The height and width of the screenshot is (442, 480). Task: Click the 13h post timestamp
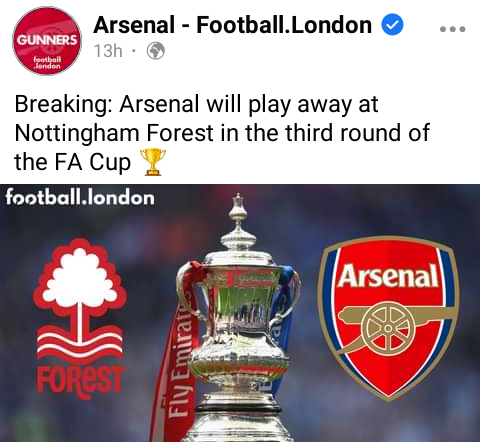pos(108,51)
